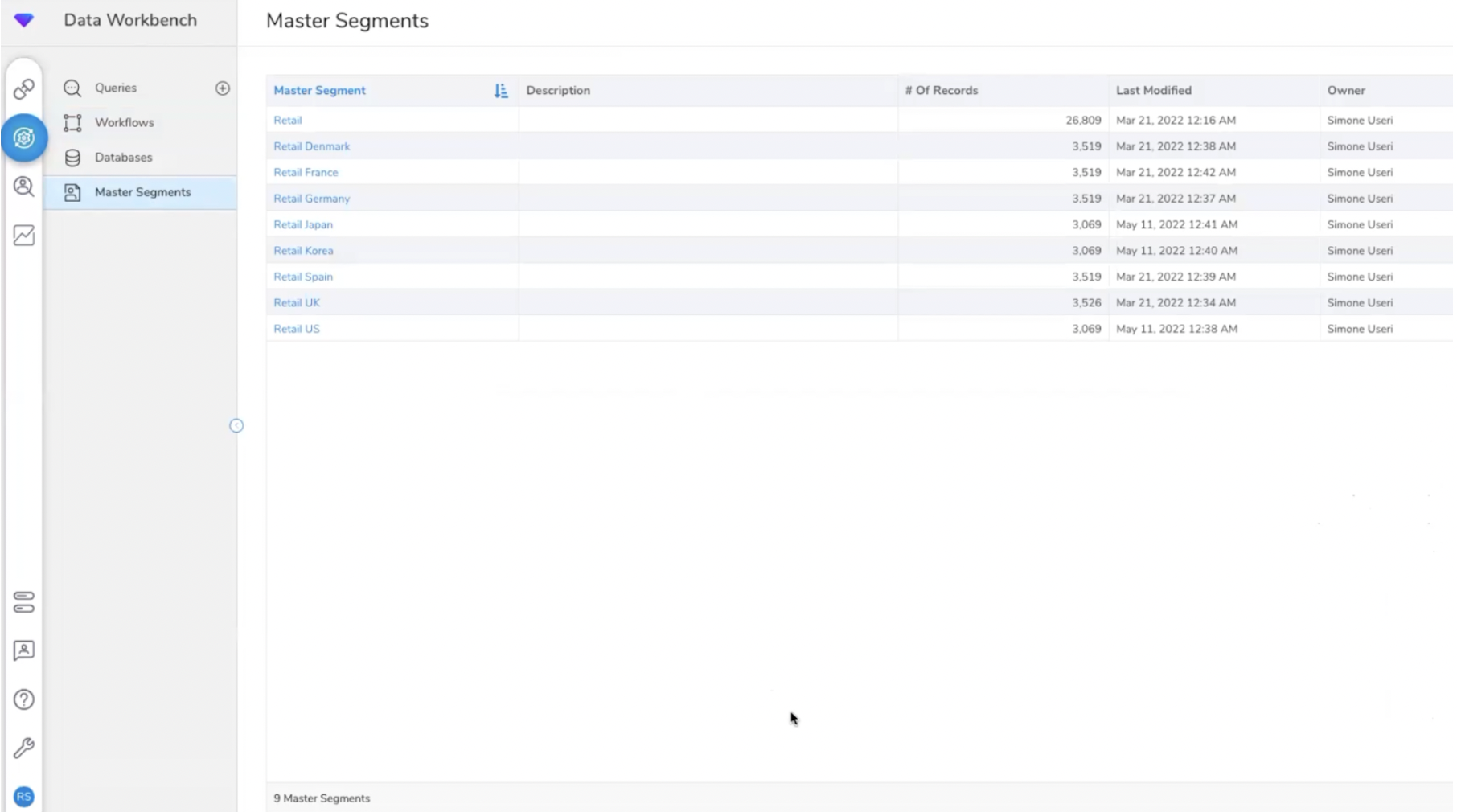The image size is (1457, 812).
Task: Open Queries in the navigation menu
Action: (x=116, y=88)
